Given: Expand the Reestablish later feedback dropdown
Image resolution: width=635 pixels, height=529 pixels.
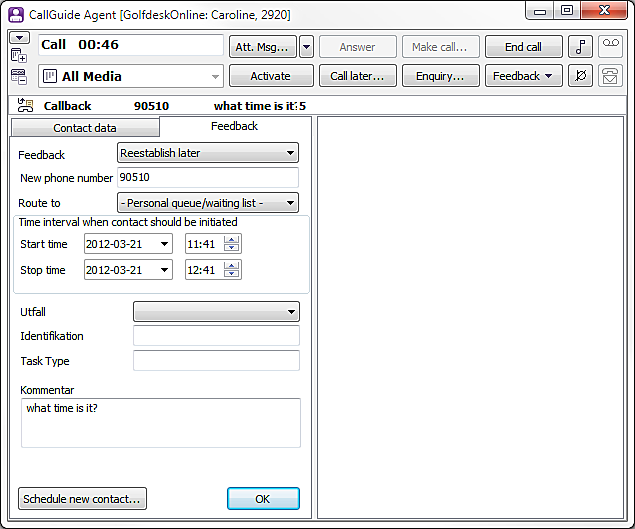Looking at the screenshot, I should click(x=290, y=154).
